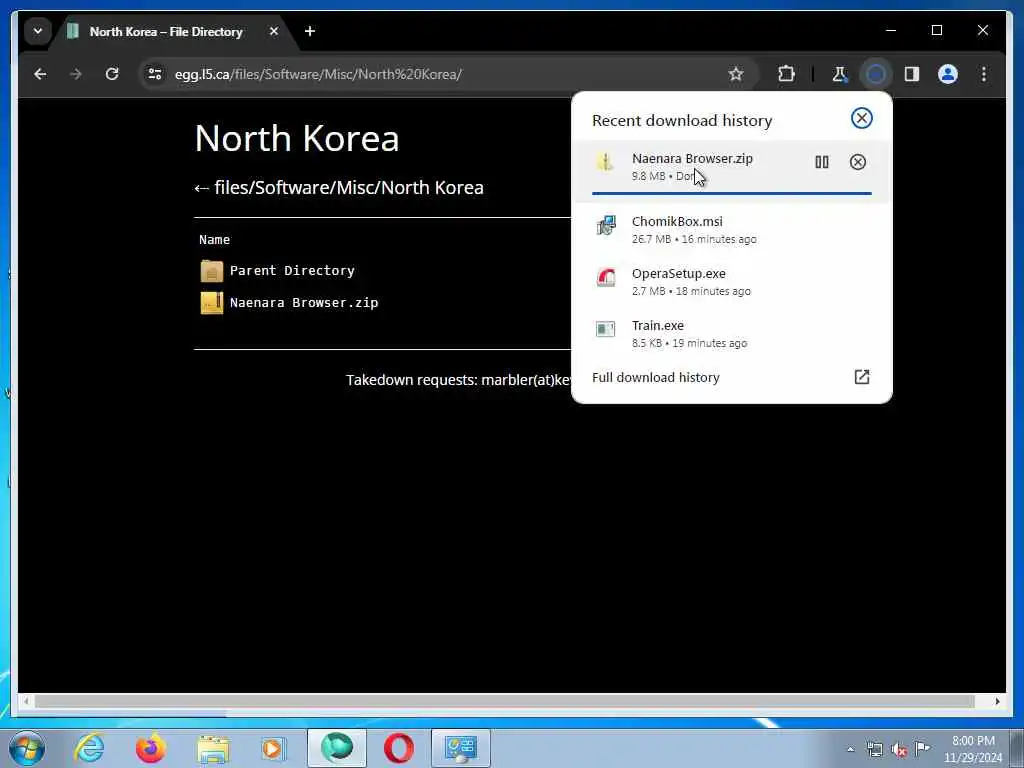This screenshot has width=1024, height=768.
Task: Bookmark this page with the star icon
Action: 736,74
